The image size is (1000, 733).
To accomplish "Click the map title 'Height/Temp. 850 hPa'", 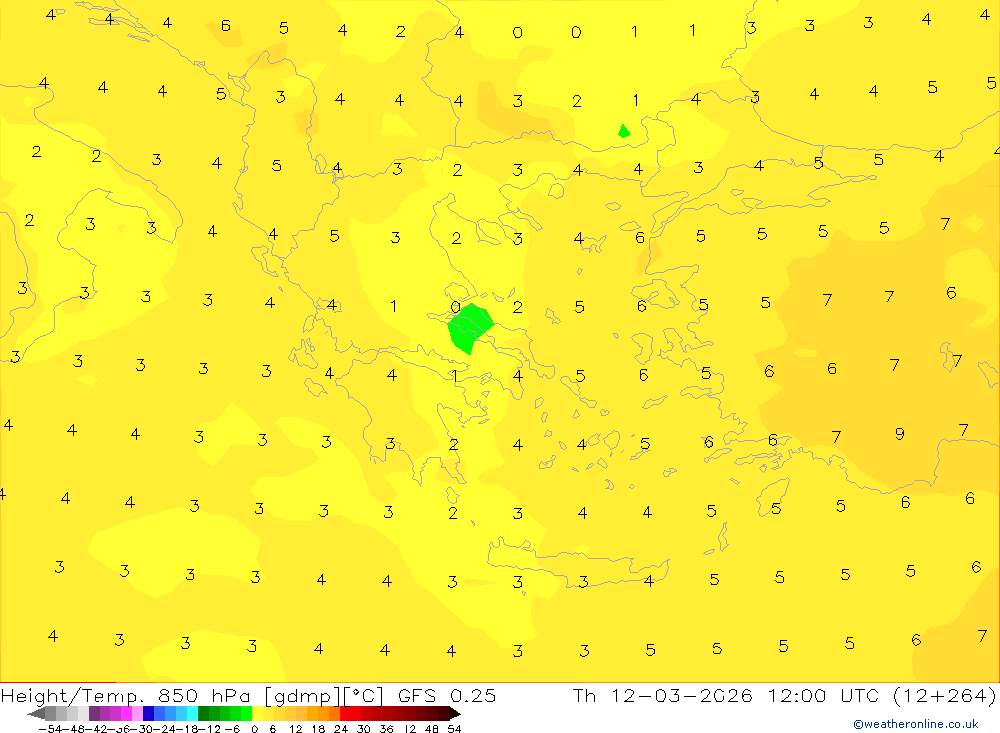I will pos(126,695).
